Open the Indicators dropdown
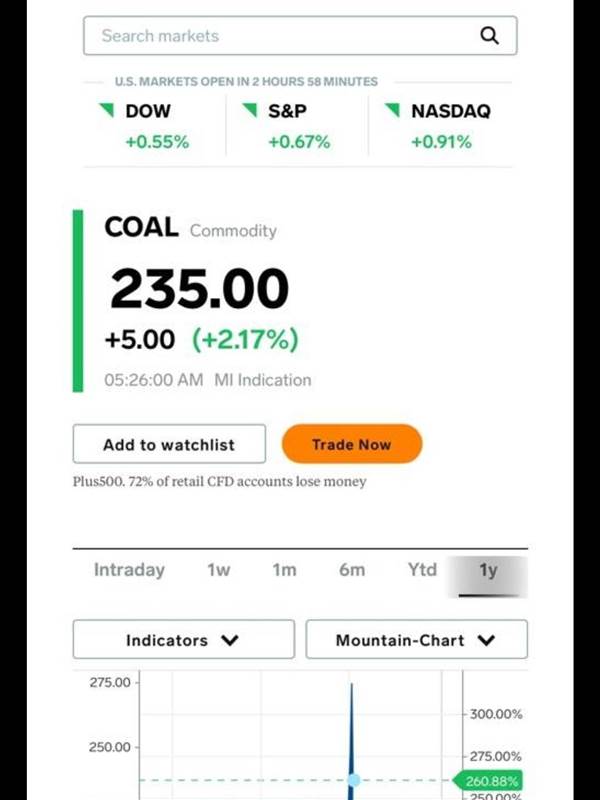Viewport: 600px width, 800px height. (184, 639)
